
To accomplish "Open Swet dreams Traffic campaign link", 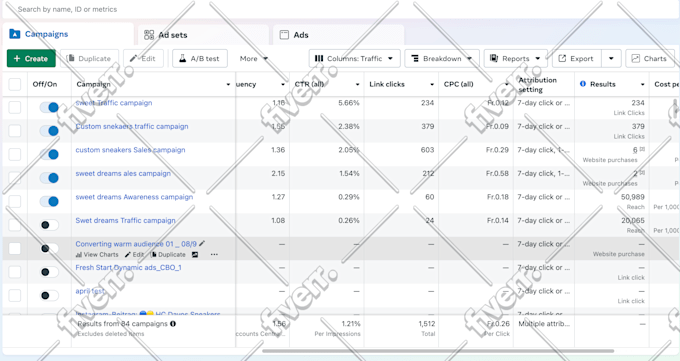I will (125, 220).
